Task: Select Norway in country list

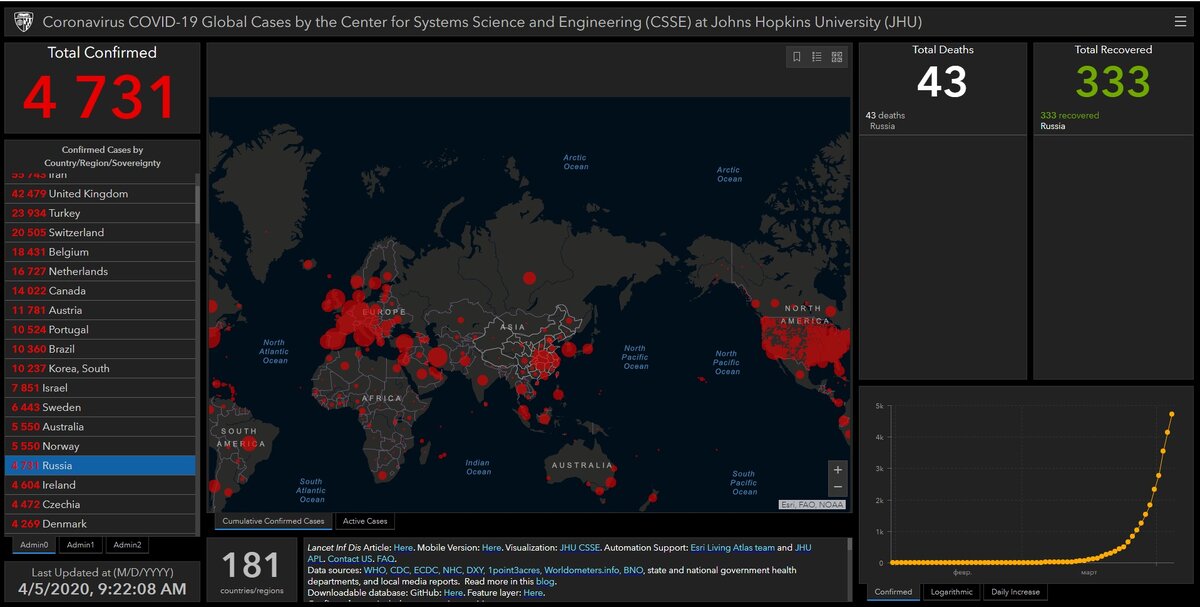Action: click(100, 446)
